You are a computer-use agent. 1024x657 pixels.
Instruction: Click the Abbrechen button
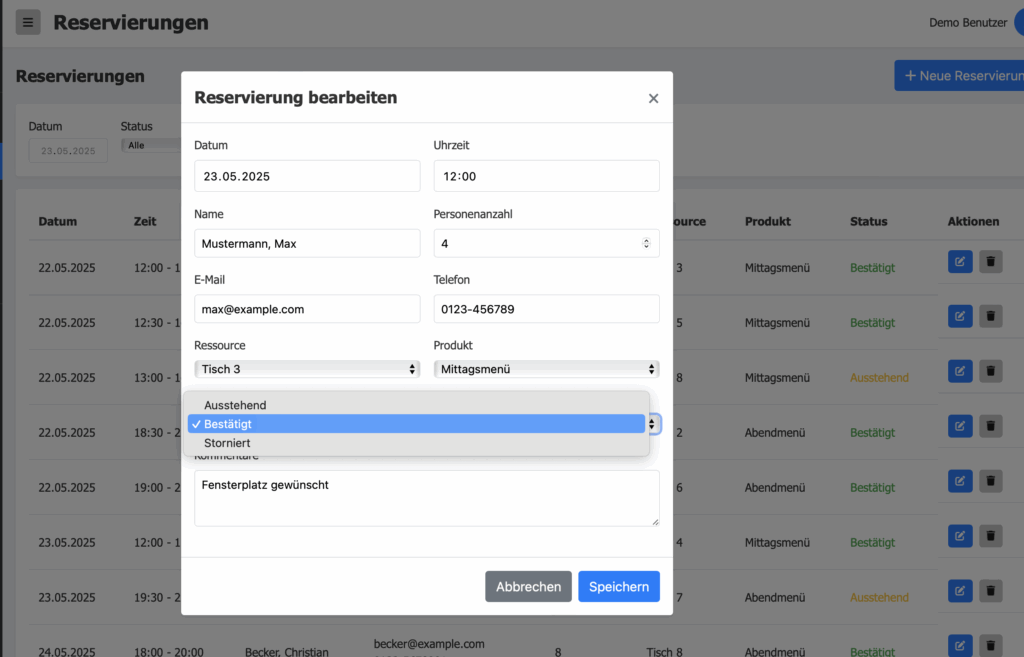(x=528, y=586)
